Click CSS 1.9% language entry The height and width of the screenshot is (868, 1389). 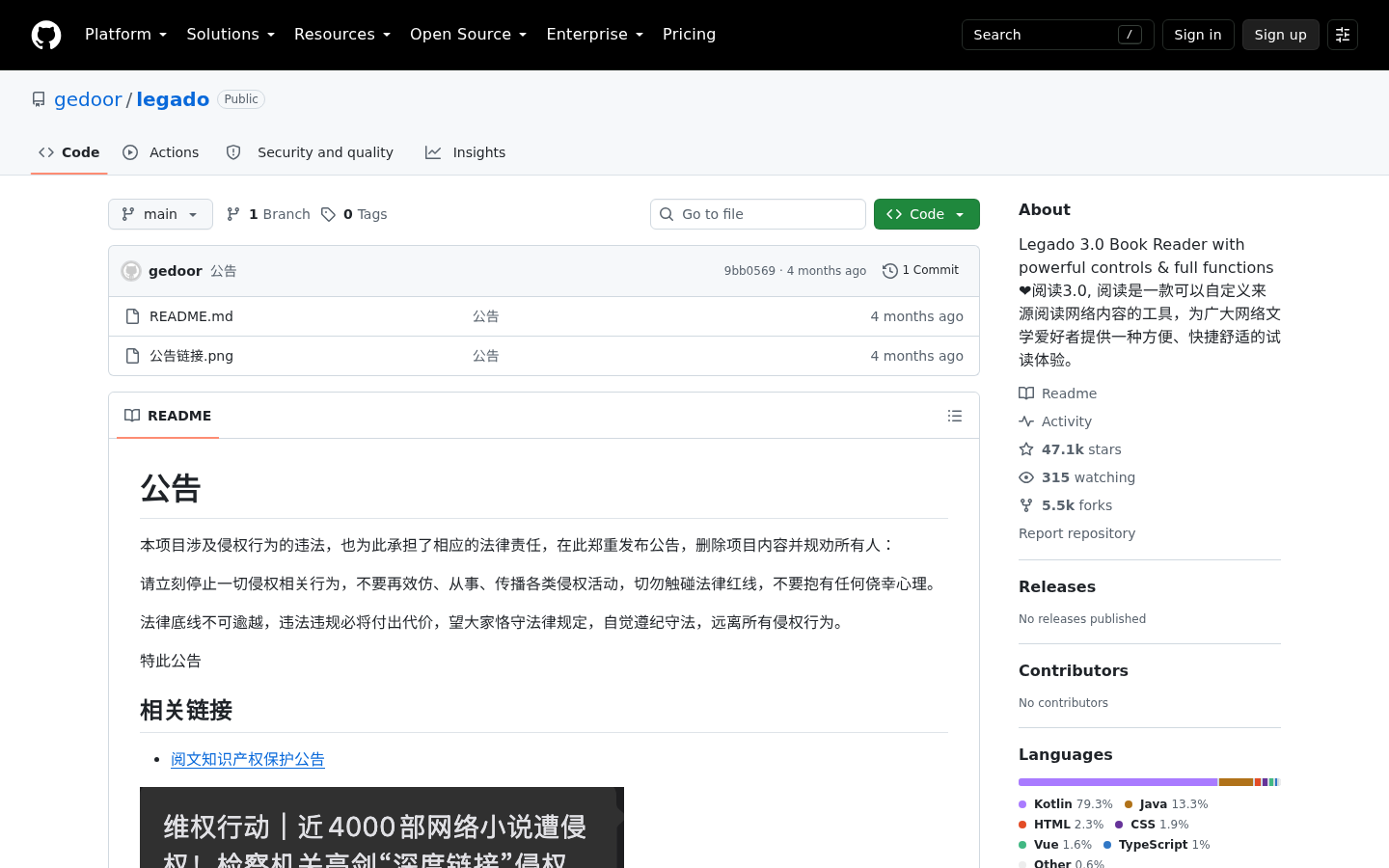1152,825
